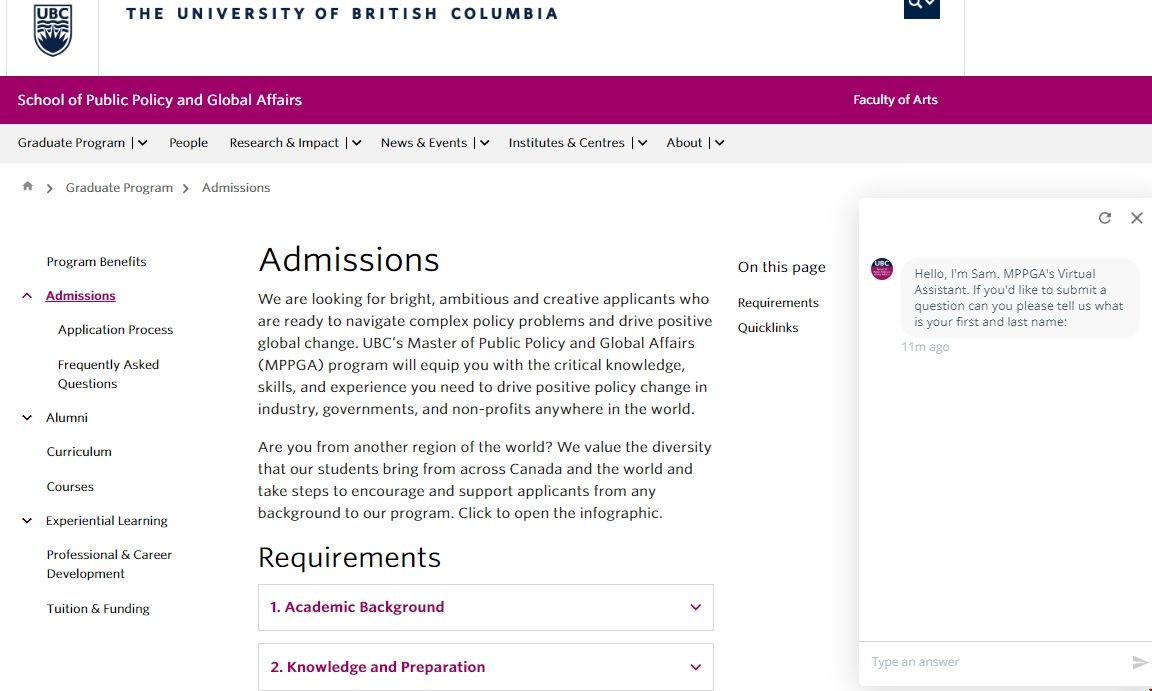Close the MPPGA virtual assistant chat

[1136, 217]
